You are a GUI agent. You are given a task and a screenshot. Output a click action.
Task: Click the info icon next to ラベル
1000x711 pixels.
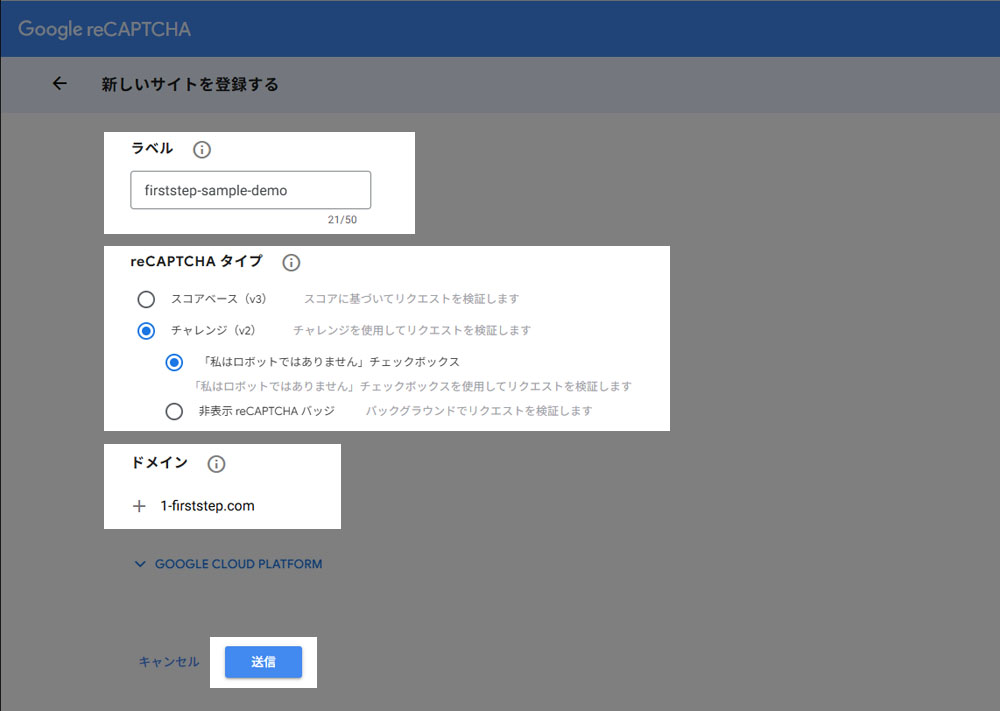tap(201, 150)
